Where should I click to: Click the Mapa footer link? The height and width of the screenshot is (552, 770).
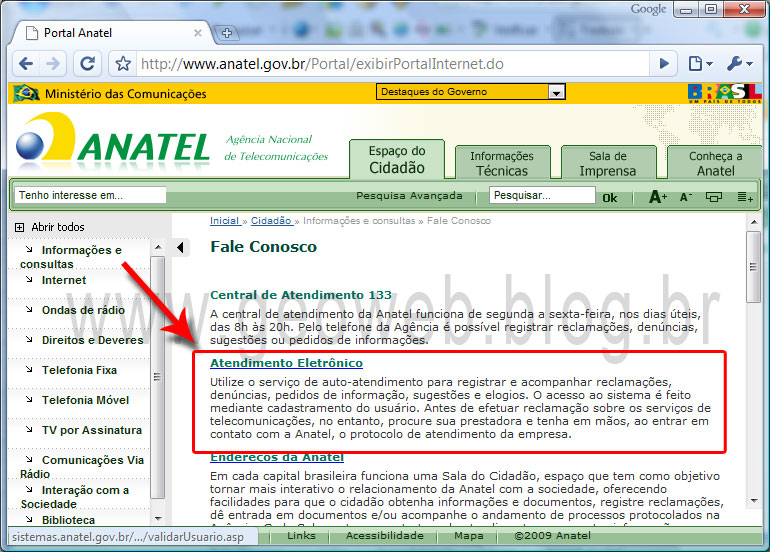pos(468,535)
